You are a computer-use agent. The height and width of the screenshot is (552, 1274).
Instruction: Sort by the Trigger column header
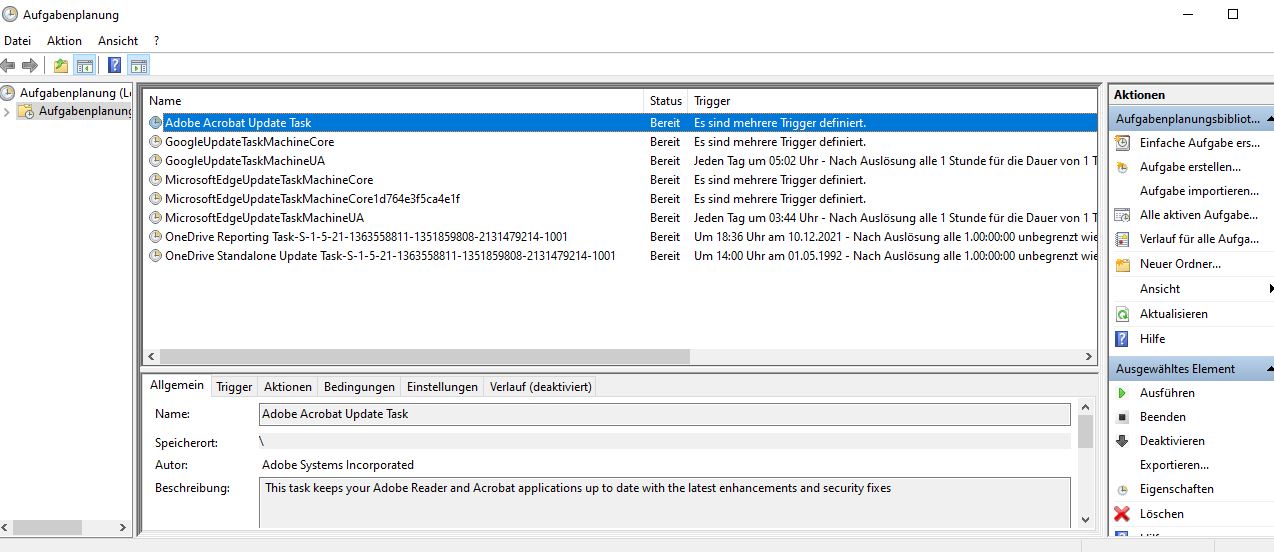[x=893, y=101]
